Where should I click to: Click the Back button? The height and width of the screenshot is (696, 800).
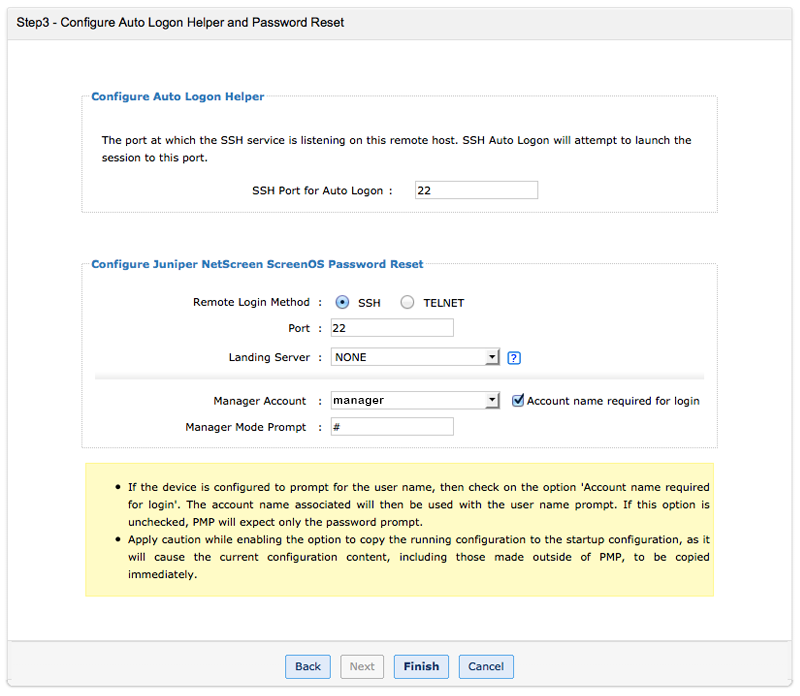pyautogui.click(x=307, y=666)
